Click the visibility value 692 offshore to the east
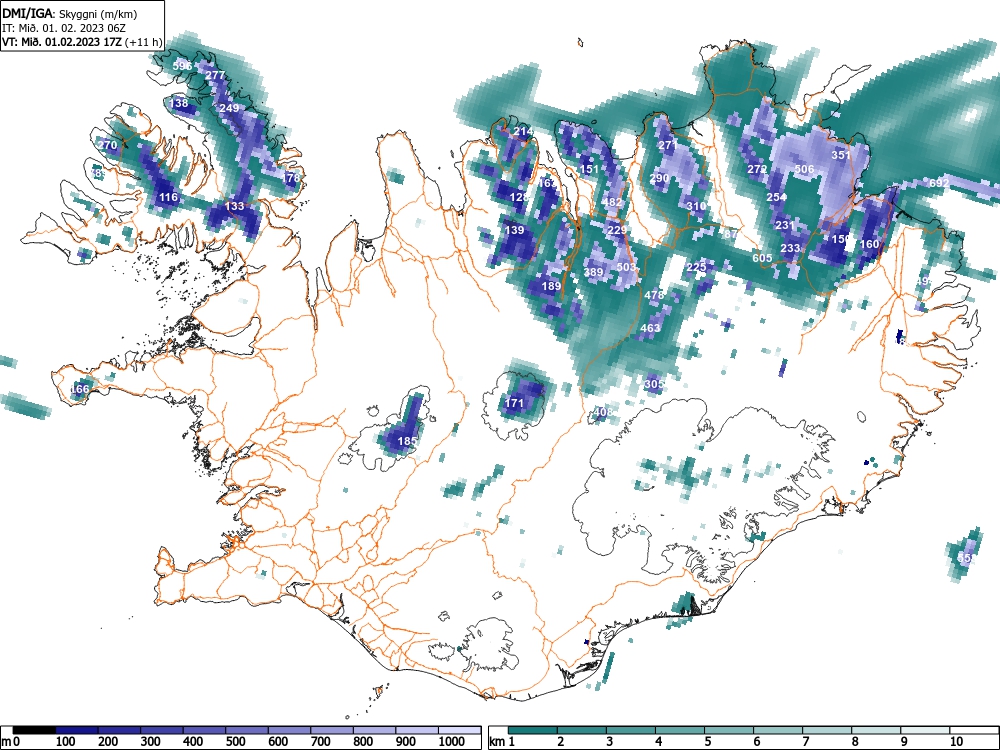The image size is (1000, 750). tap(939, 183)
